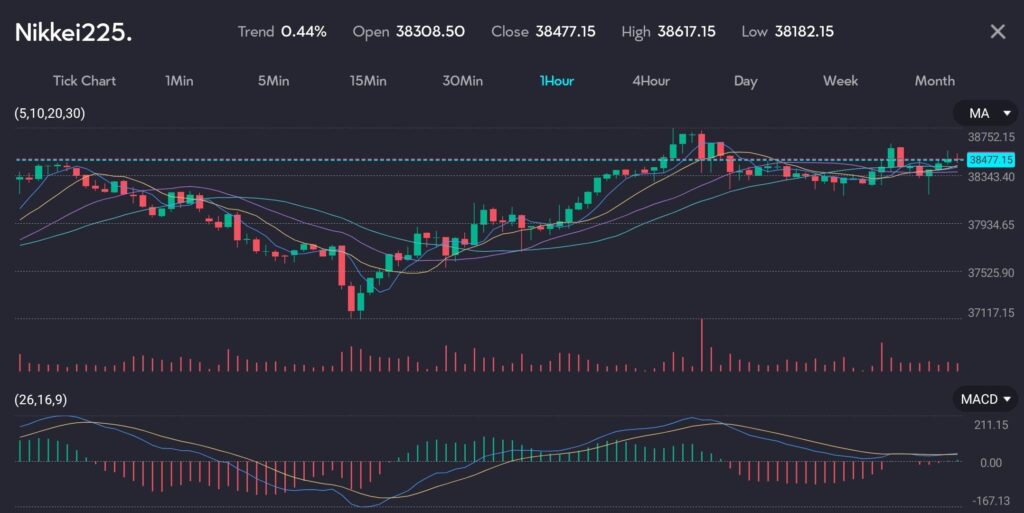The width and height of the screenshot is (1024, 513).
Task: Open the MACD indicator dropdown
Action: point(984,399)
